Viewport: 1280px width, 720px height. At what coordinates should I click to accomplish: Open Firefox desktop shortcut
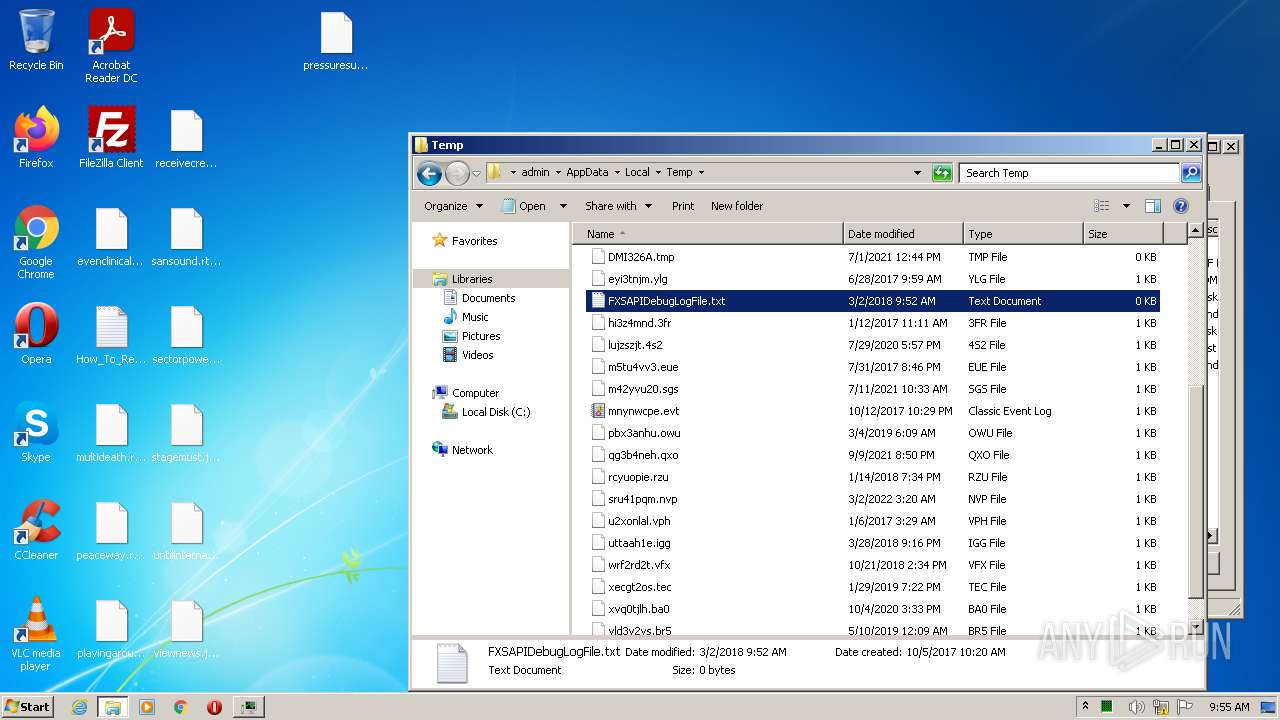point(36,137)
